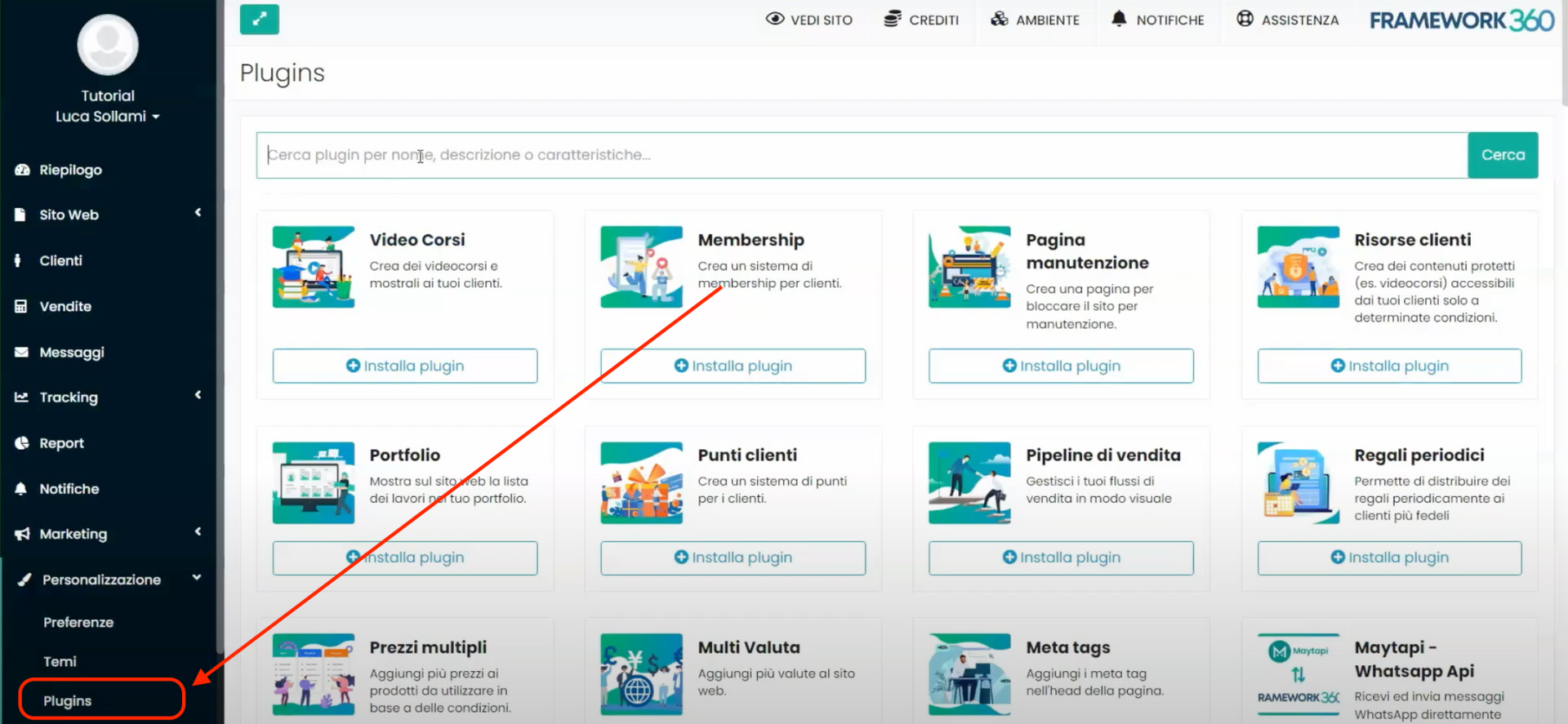The width and height of the screenshot is (1568, 724).
Task: Click the Report pie chart icon
Action: click(22, 443)
